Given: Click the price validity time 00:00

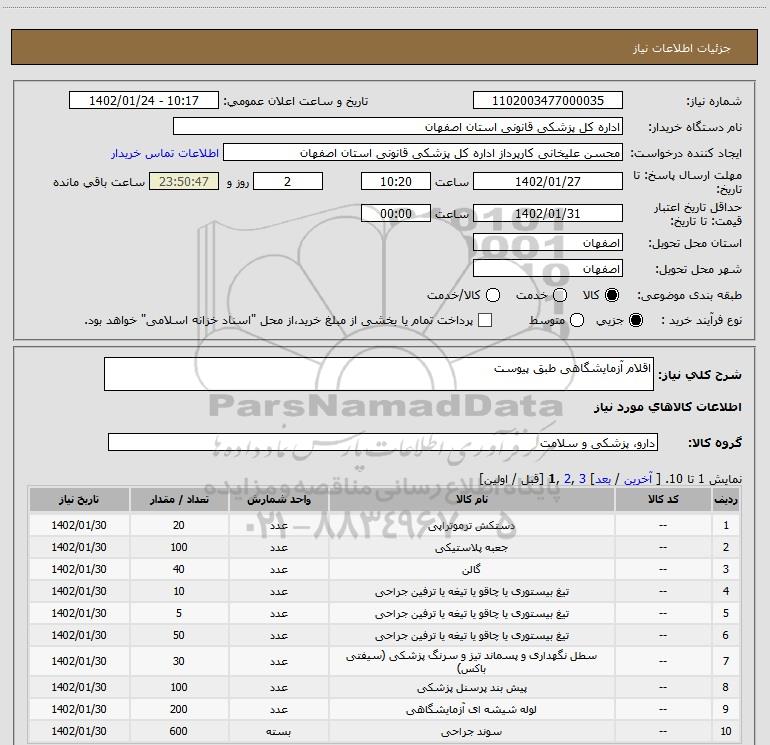Looking at the screenshot, I should [x=396, y=213].
